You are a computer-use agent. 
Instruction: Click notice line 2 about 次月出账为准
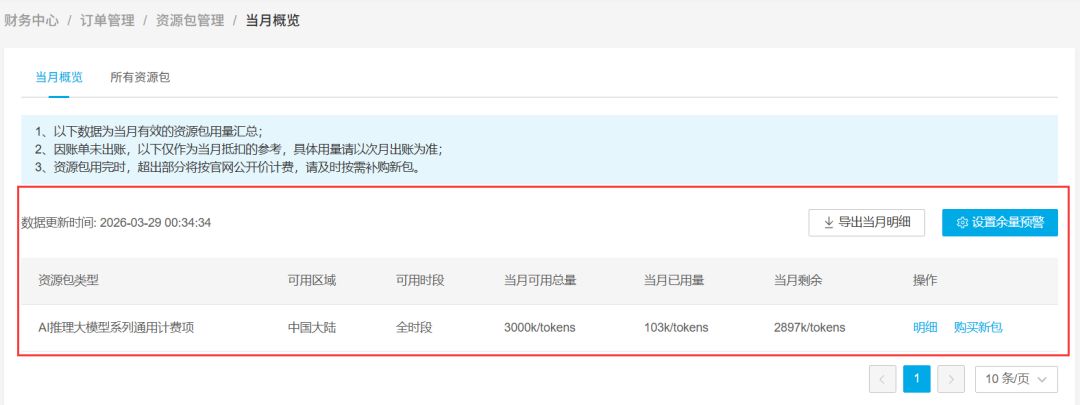(x=238, y=149)
